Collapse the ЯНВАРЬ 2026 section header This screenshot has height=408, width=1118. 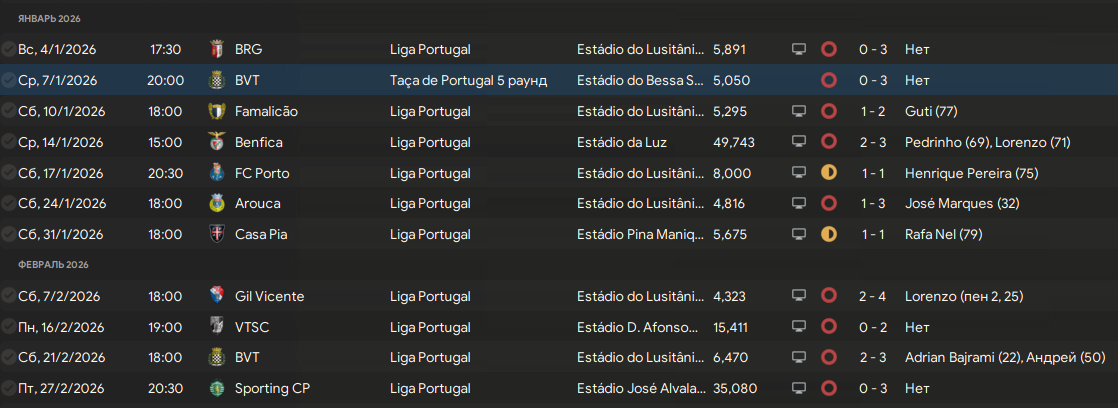click(50, 19)
